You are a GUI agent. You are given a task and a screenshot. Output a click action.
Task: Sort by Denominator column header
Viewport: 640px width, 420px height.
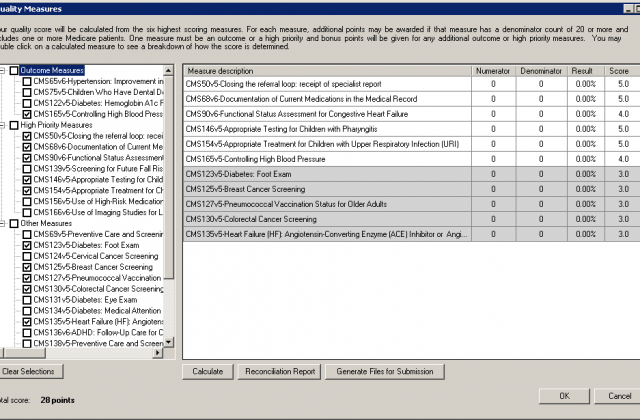tap(541, 71)
